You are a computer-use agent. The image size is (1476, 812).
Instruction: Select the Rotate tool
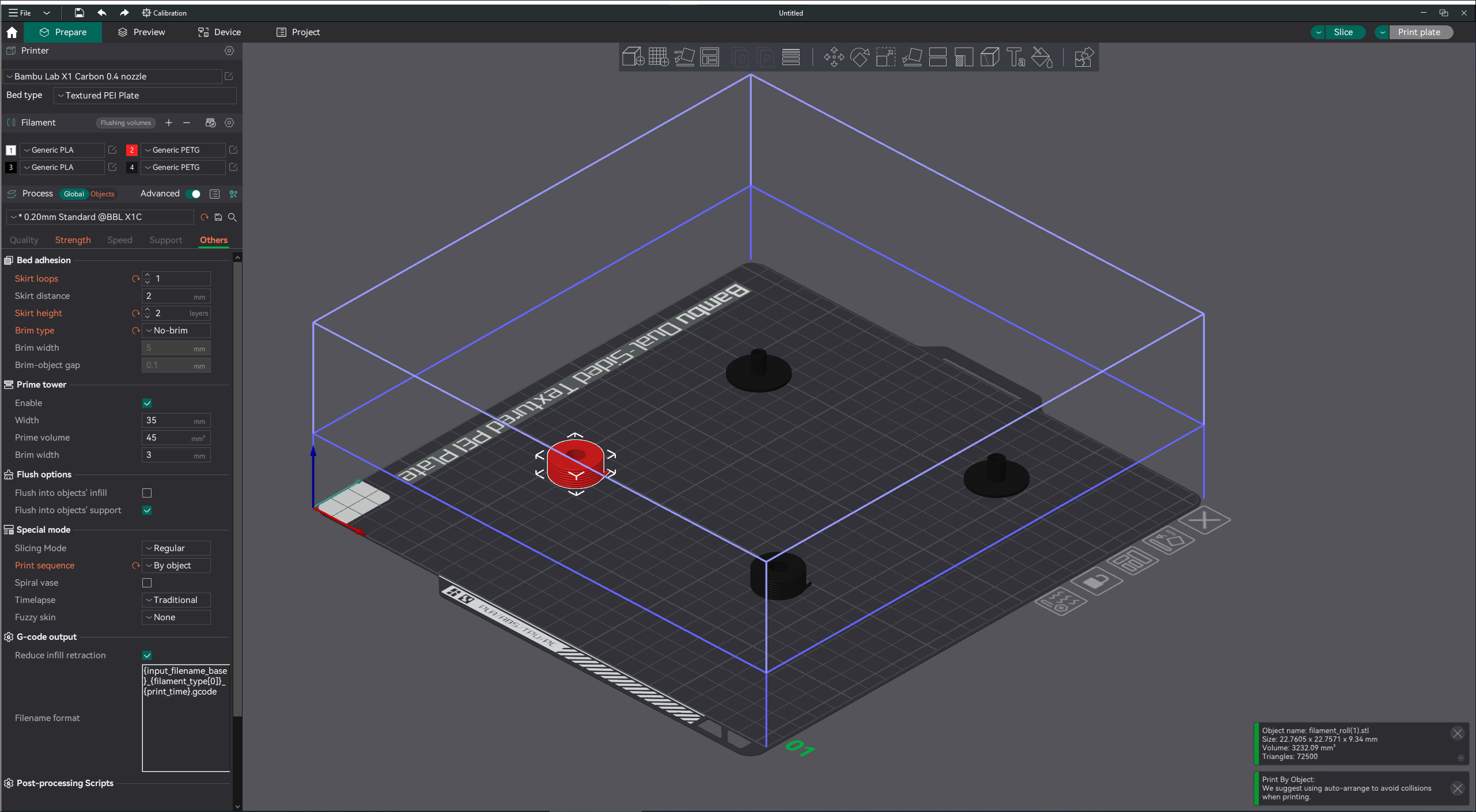coord(860,57)
